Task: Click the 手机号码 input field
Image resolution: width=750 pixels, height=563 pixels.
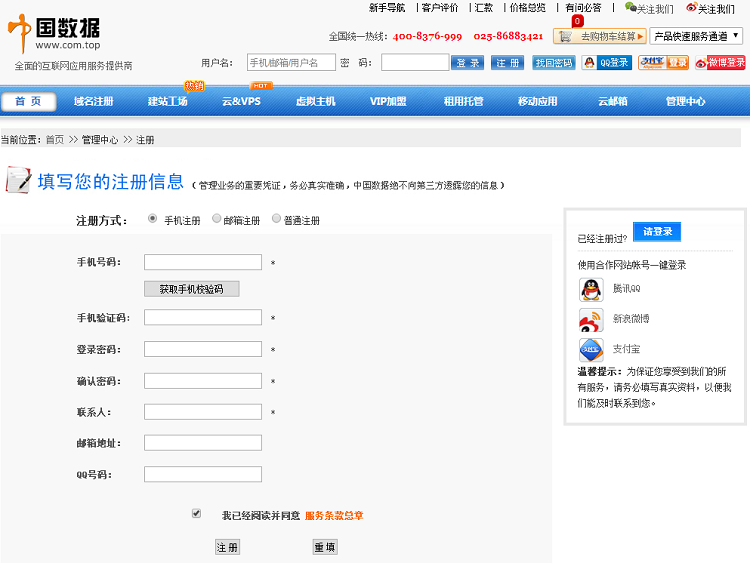Action: [x=203, y=263]
